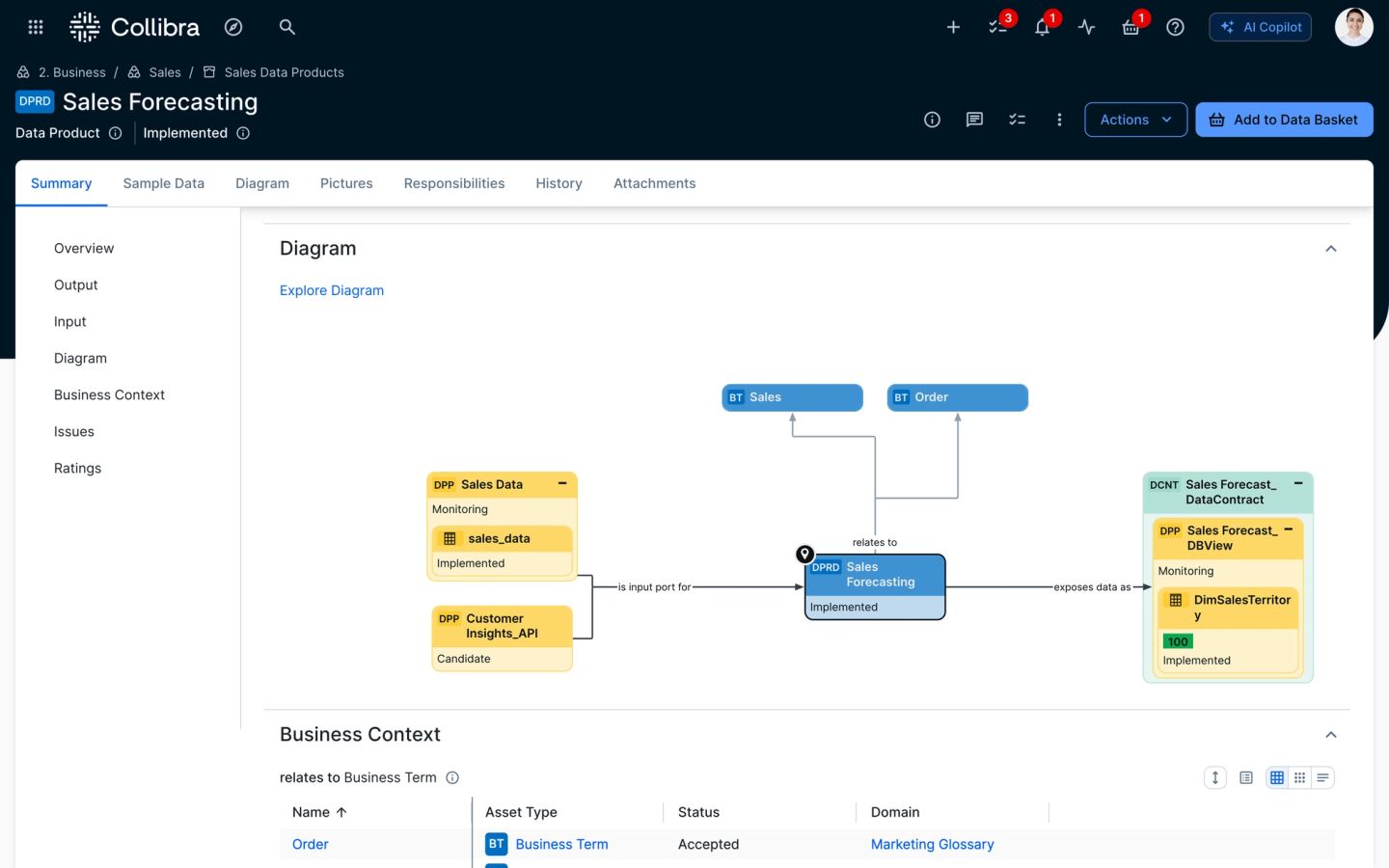
Task: Open the data basket icon in header
Action: point(1130,27)
